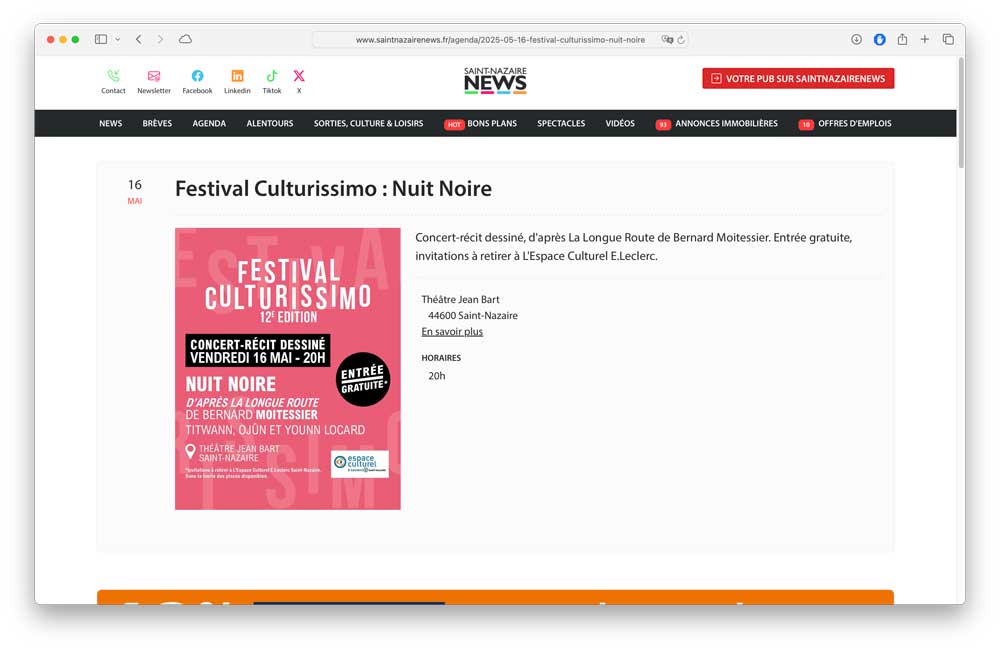This screenshot has width=1000, height=650.
Task: Open the SPECTACLES navigation item
Action: (561, 123)
